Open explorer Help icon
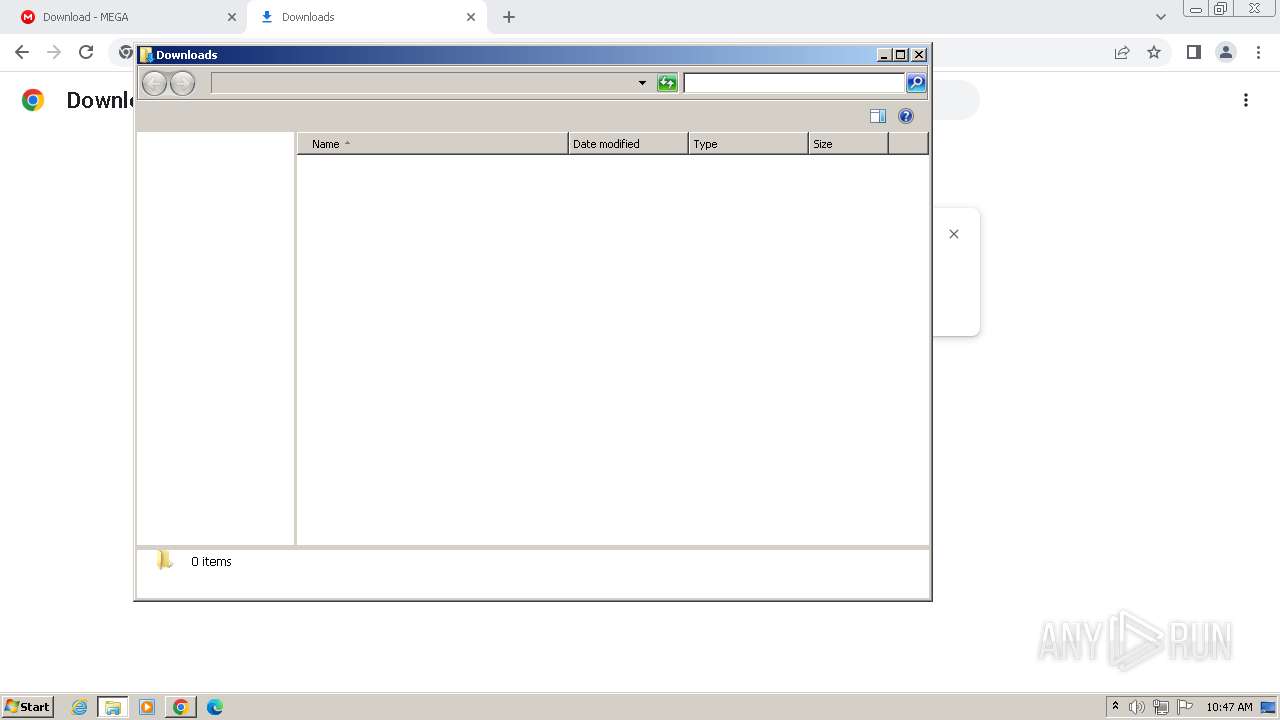Screen dimensions: 1280x720 [x=906, y=116]
